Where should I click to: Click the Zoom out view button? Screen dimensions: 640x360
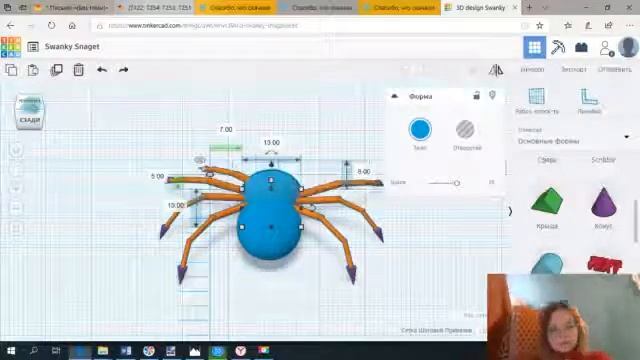(16, 209)
